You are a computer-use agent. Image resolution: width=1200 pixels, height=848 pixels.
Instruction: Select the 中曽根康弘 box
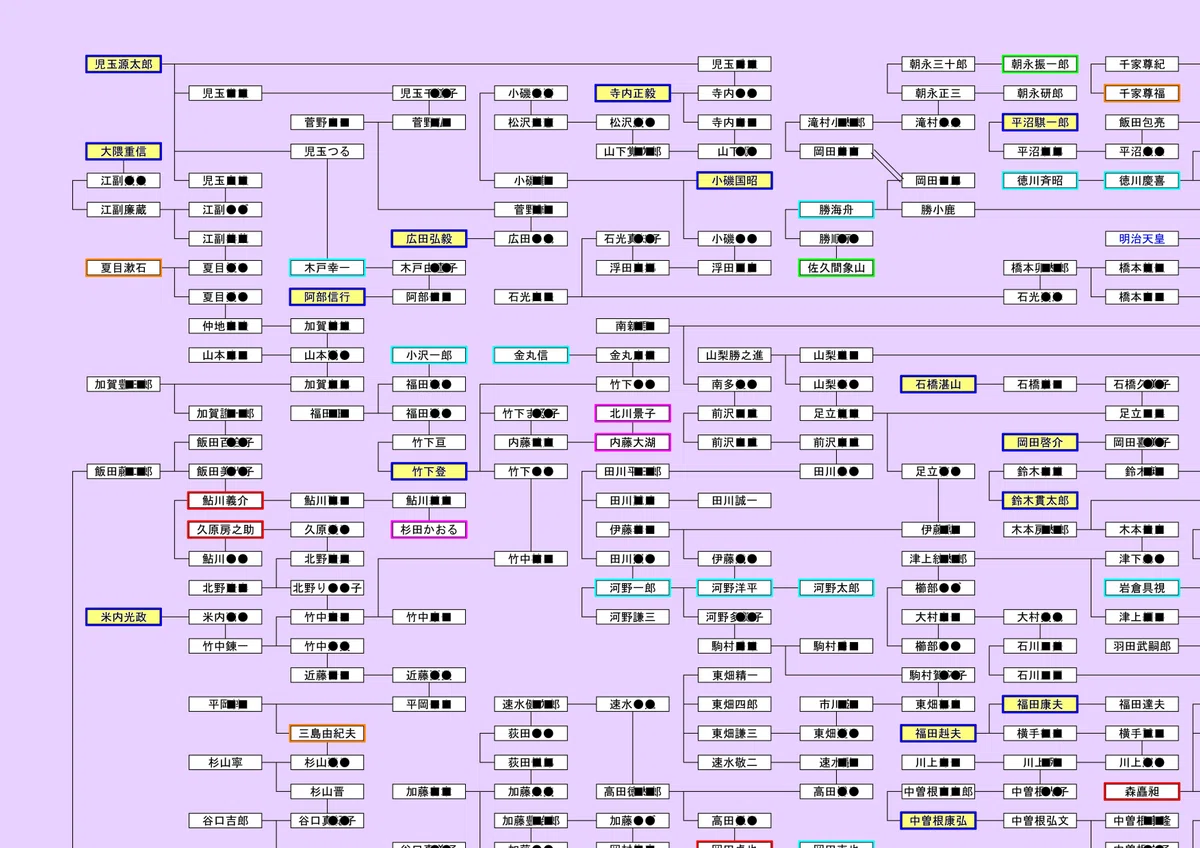point(939,820)
